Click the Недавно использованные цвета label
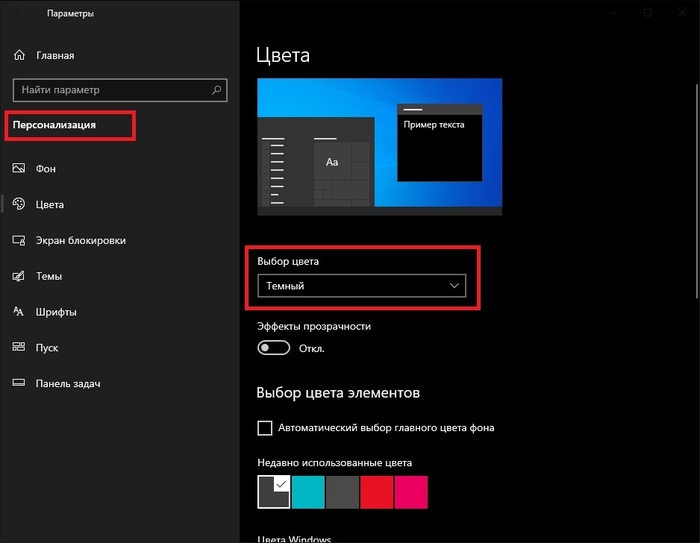 tap(334, 463)
